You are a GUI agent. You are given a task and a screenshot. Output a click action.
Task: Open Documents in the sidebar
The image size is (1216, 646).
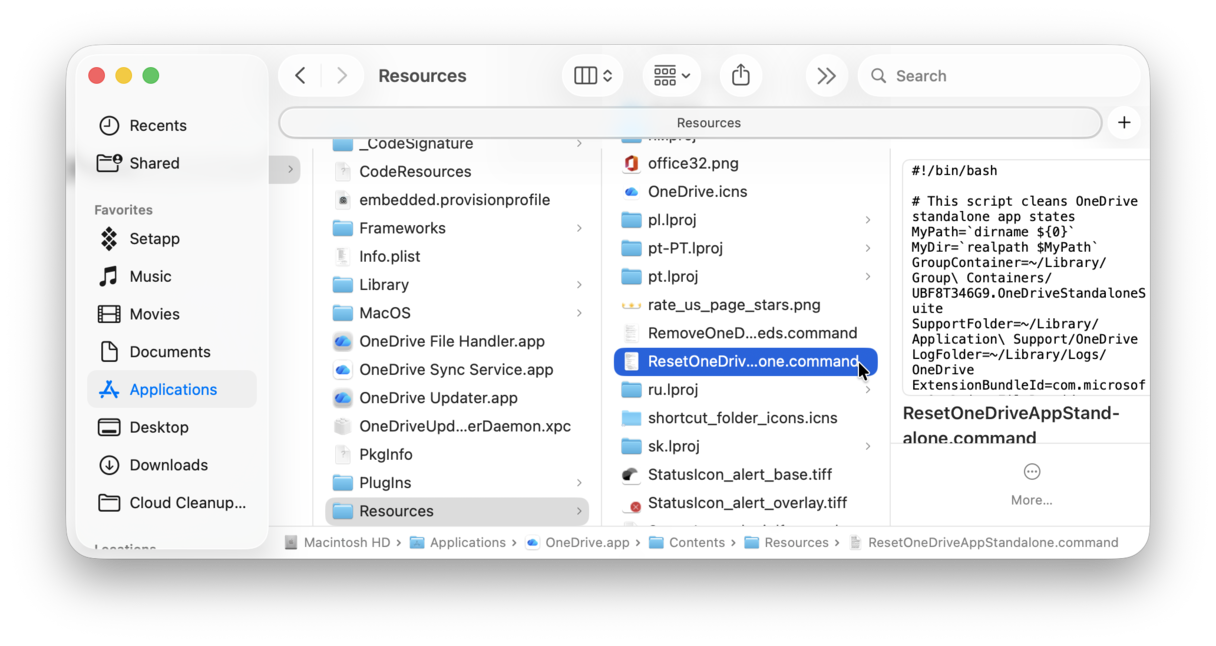(x=170, y=352)
